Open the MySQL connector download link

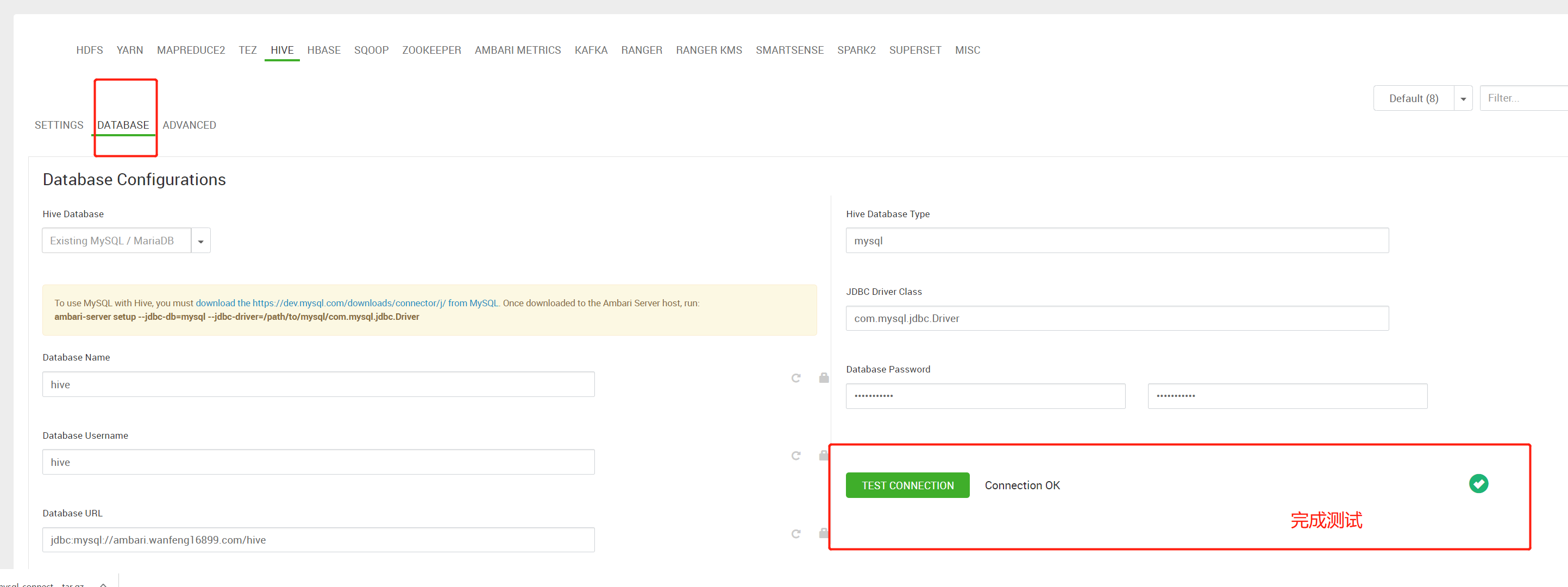tap(347, 303)
